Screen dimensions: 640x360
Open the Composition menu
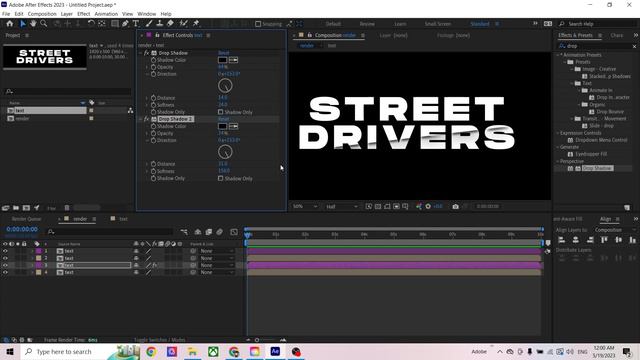pos(42,14)
